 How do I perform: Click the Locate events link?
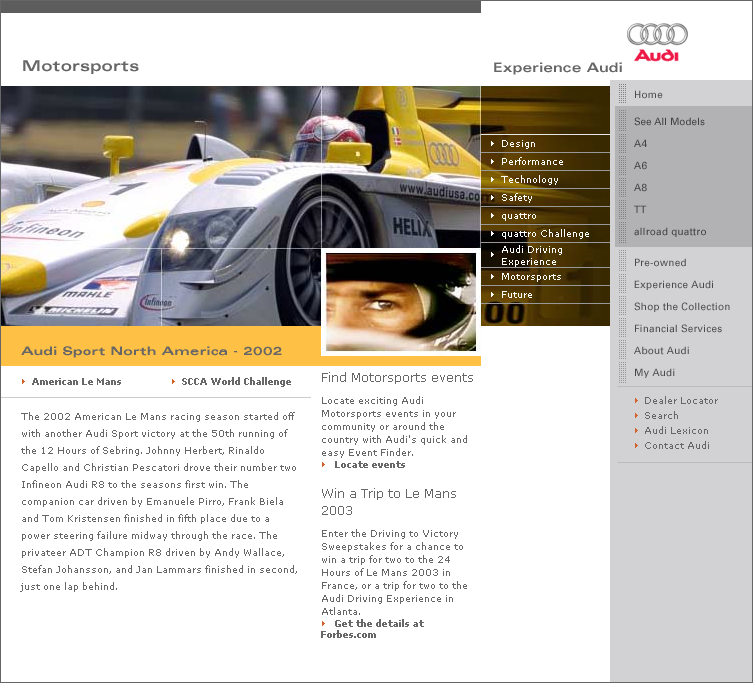(370, 464)
